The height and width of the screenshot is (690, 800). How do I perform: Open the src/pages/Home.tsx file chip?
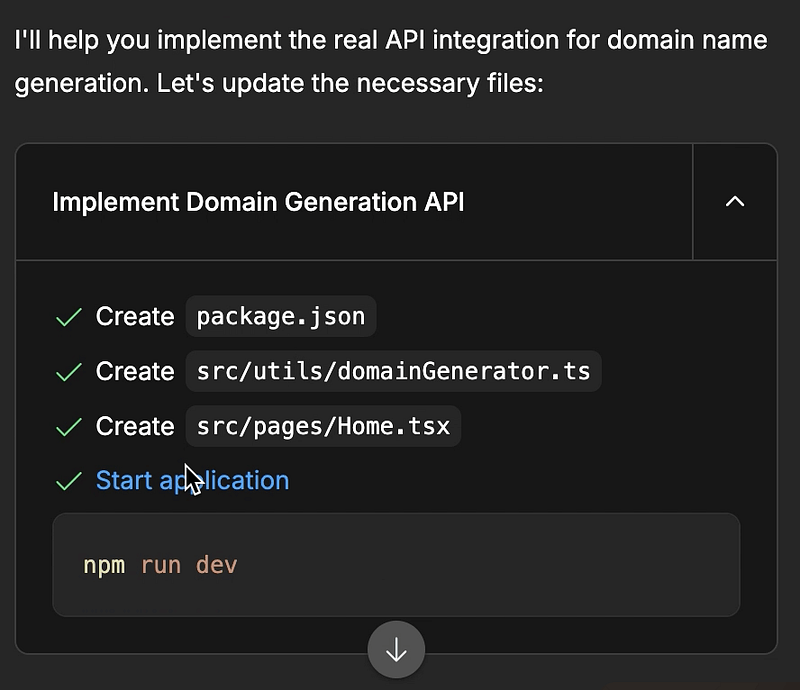(322, 427)
